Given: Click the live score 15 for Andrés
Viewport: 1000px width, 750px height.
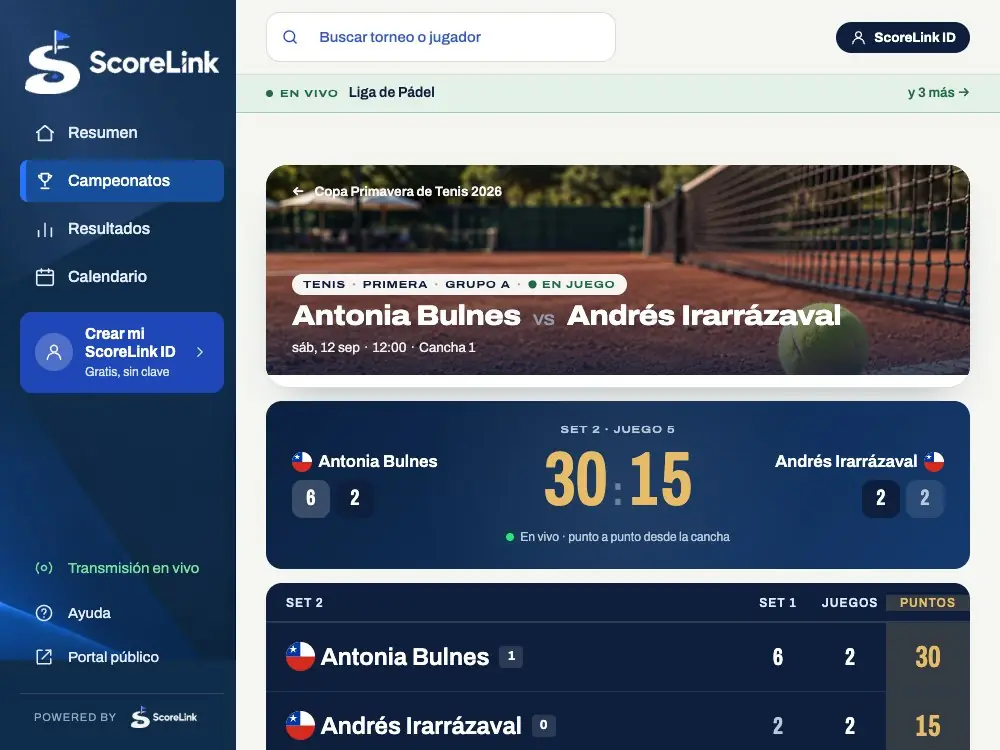Looking at the screenshot, I should [660, 479].
